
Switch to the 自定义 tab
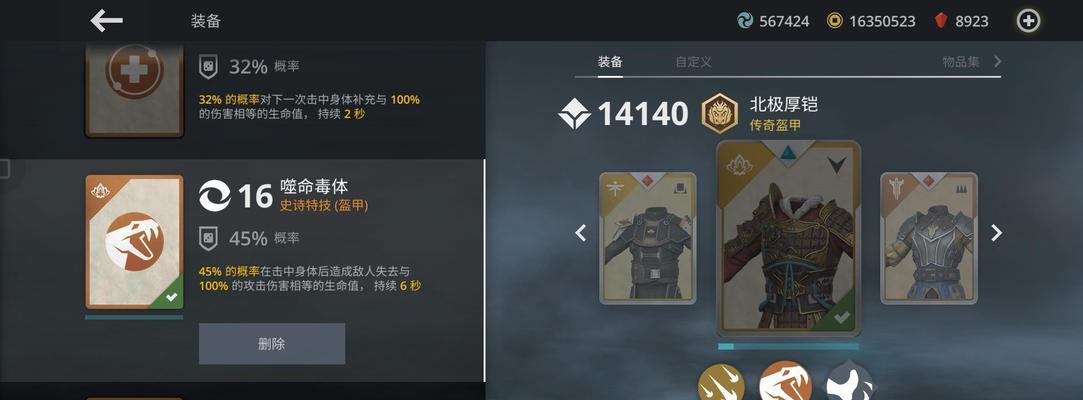point(693,61)
